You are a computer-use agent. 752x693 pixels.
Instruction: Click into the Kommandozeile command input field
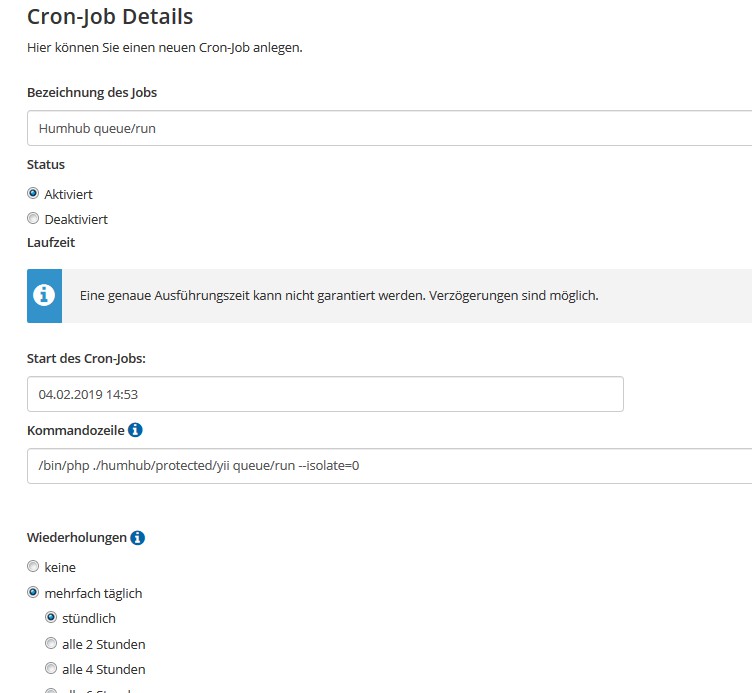(x=389, y=466)
